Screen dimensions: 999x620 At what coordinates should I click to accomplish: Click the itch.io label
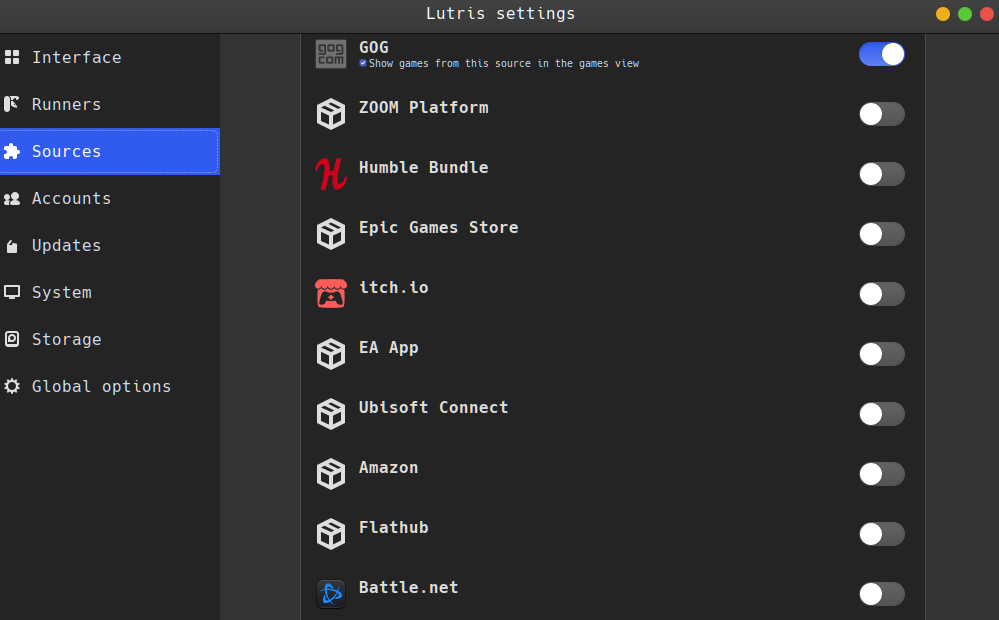(x=394, y=287)
